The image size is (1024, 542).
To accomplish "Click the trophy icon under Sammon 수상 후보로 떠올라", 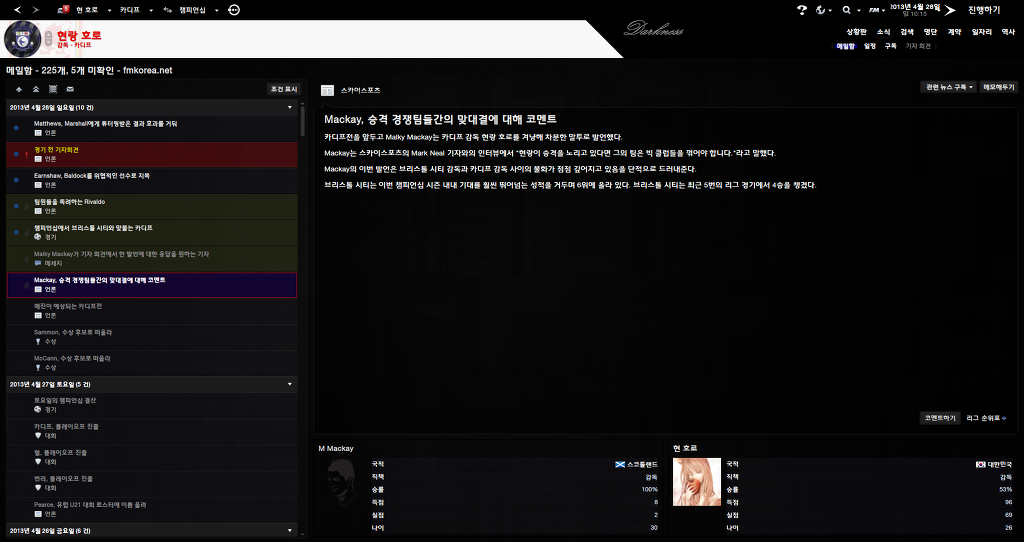I will pos(38,342).
